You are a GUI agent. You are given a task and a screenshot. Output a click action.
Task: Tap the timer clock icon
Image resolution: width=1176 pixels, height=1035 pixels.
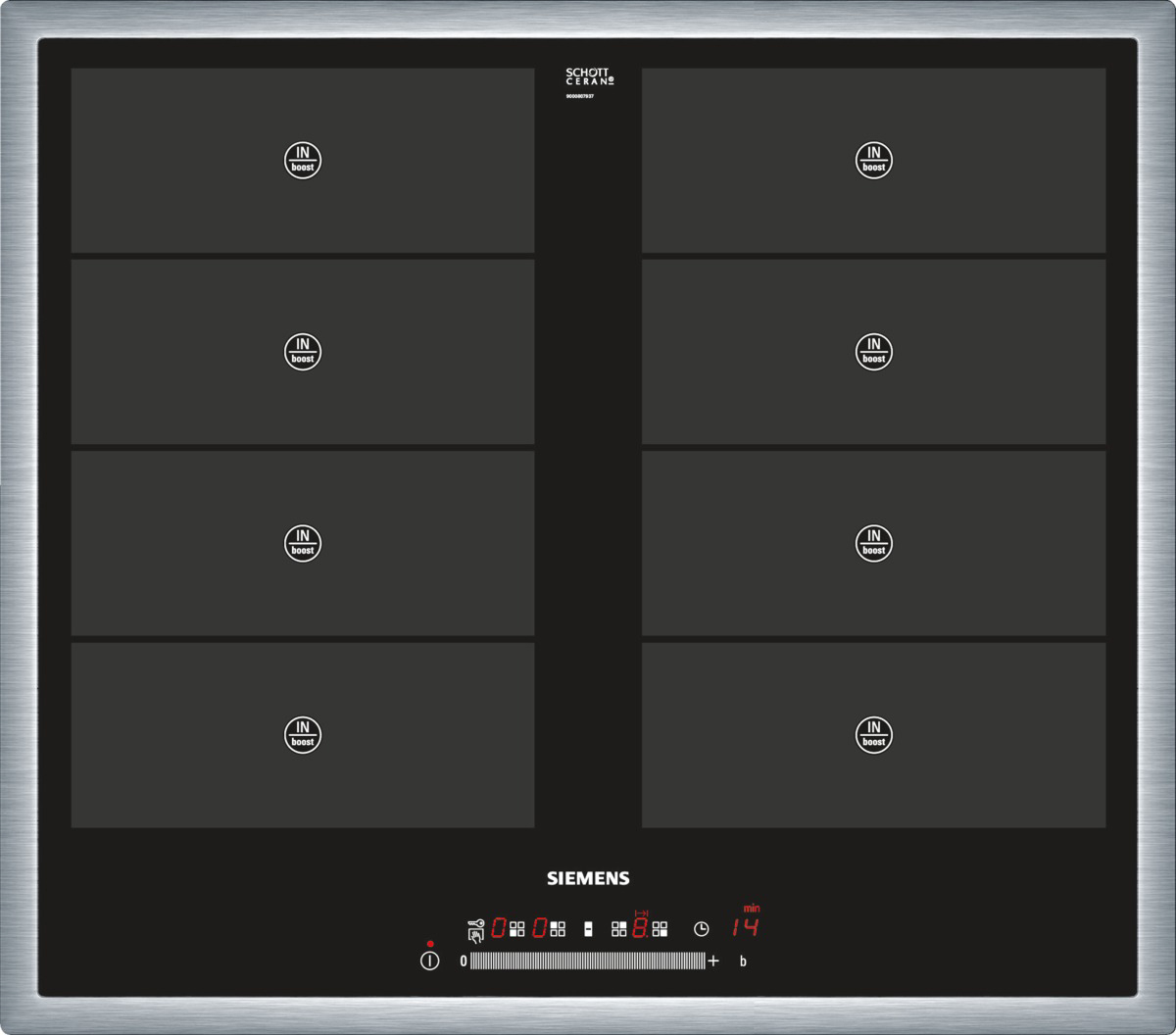point(701,929)
